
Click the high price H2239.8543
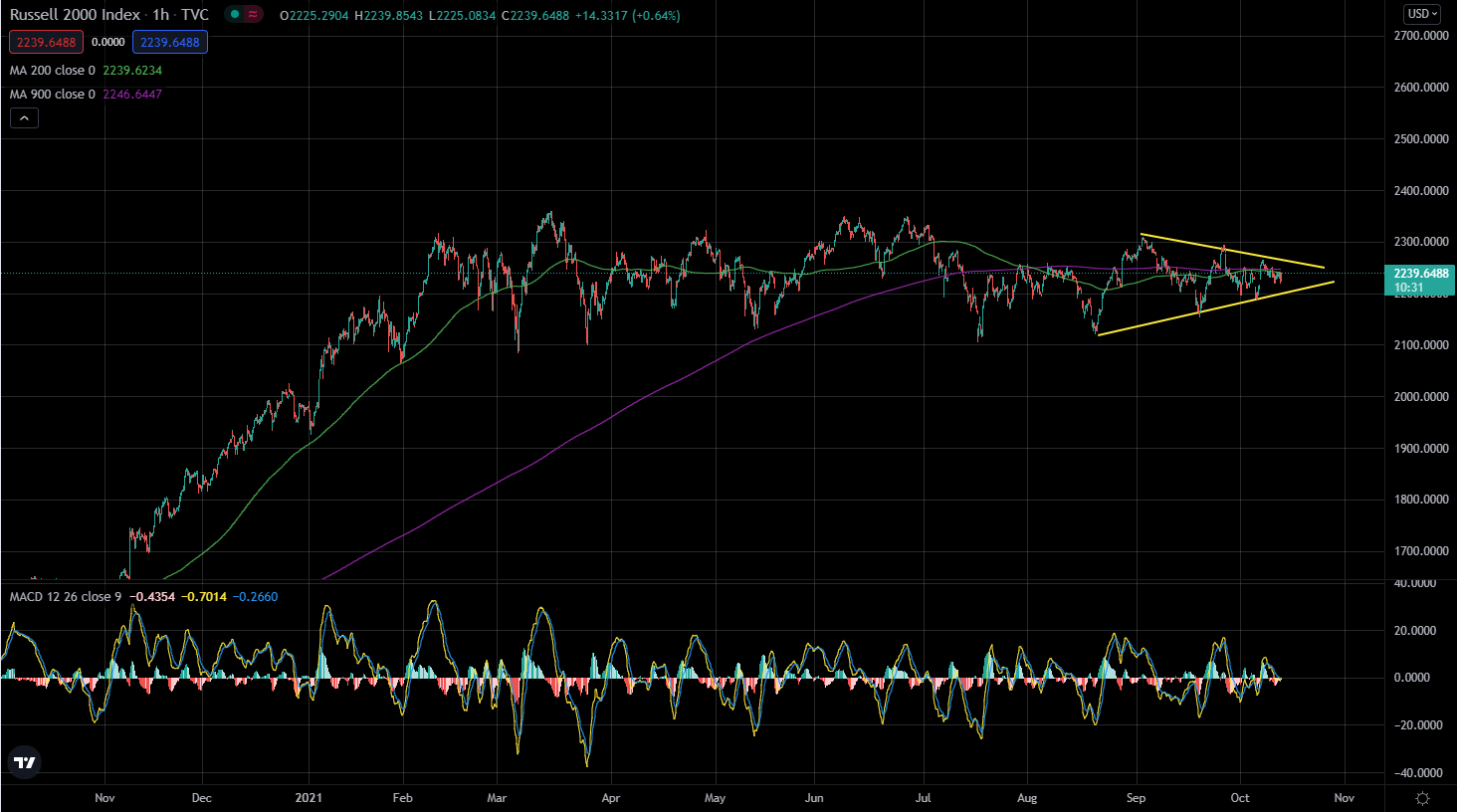[389, 16]
